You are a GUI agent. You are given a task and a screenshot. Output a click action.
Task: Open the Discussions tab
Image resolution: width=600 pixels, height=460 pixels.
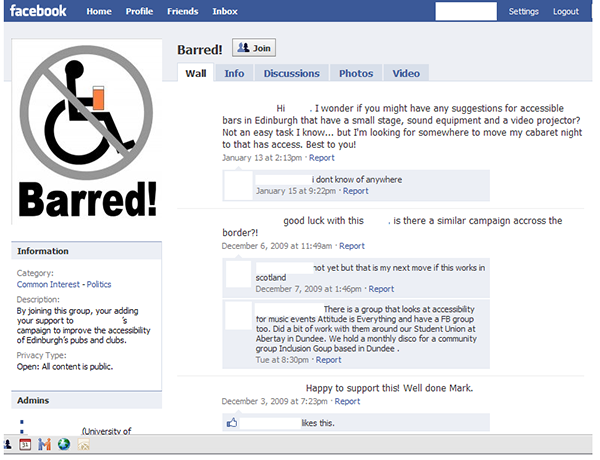(x=292, y=73)
